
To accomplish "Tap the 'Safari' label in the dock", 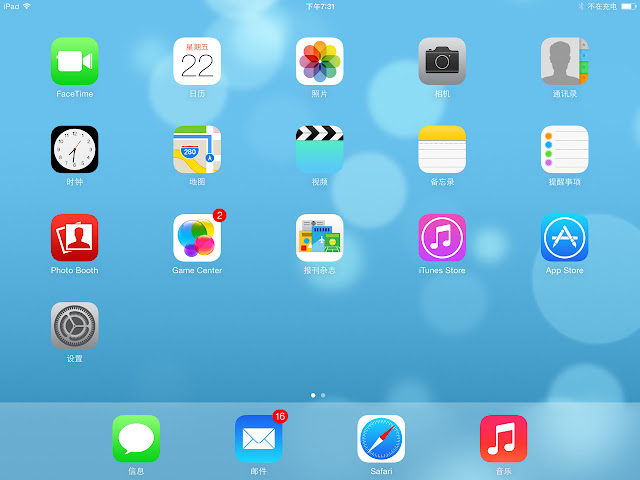I will pos(381,471).
